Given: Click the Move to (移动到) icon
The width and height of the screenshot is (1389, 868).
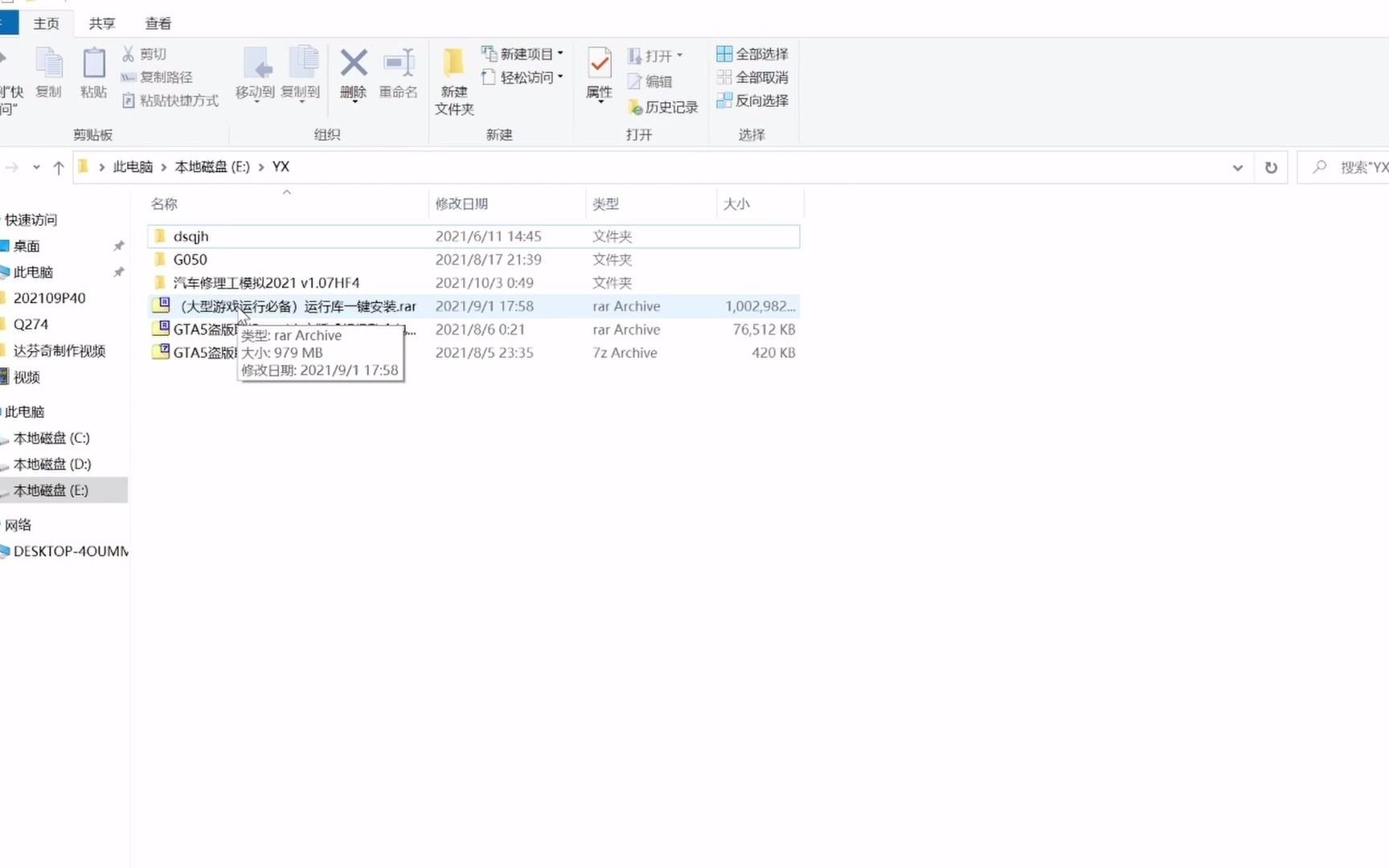Looking at the screenshot, I should (256, 63).
